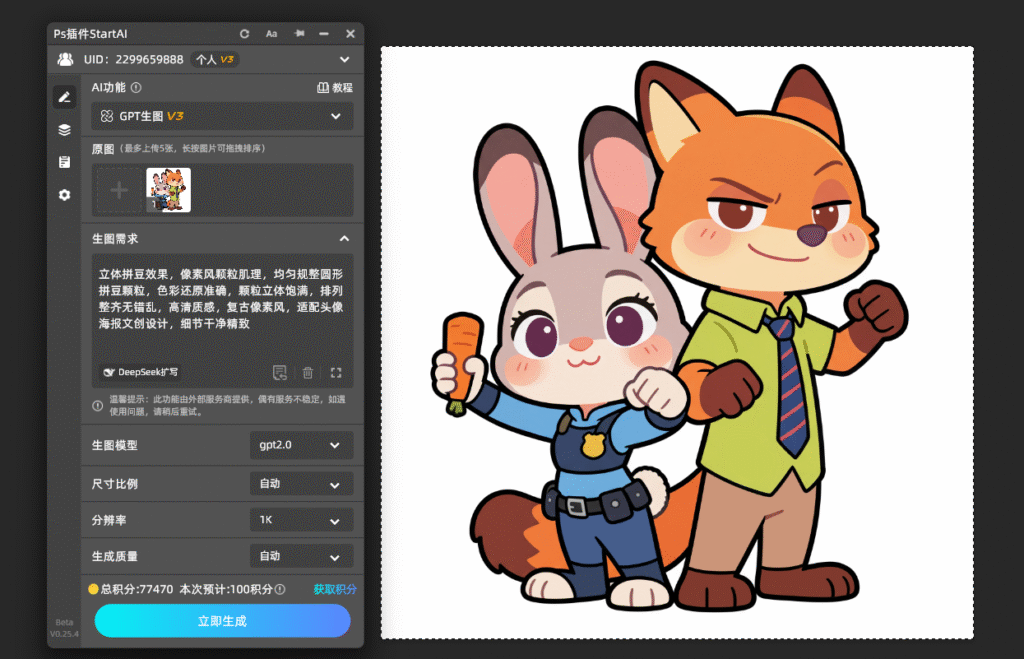The width and height of the screenshot is (1024, 659).
Task: Click the Beta V0.25.4 version text
Action: (x=65, y=628)
